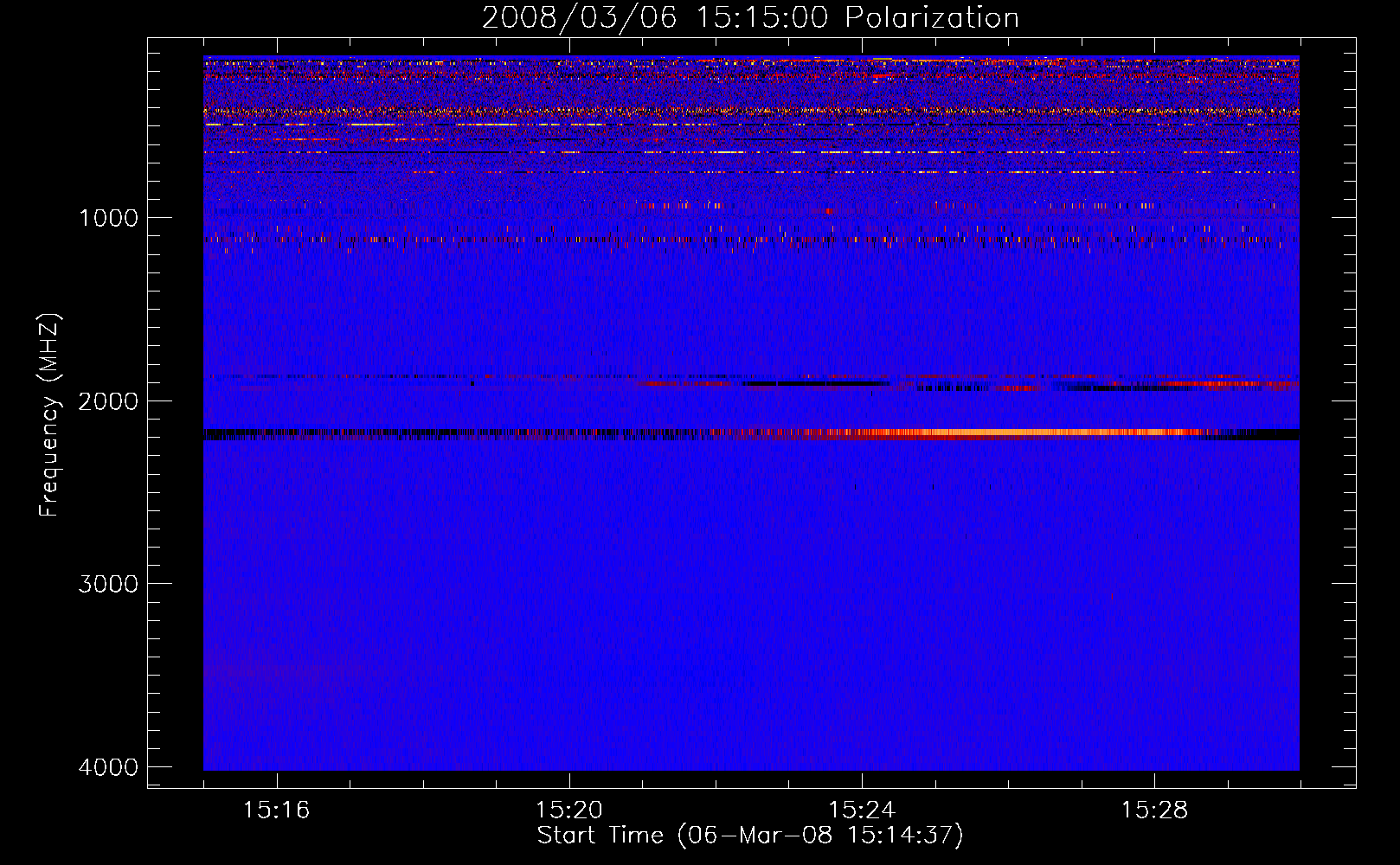Image resolution: width=1400 pixels, height=865 pixels.
Task: Select the 'Start Time (06-Mar-08 15:14:37)' label
Action: 750,836
